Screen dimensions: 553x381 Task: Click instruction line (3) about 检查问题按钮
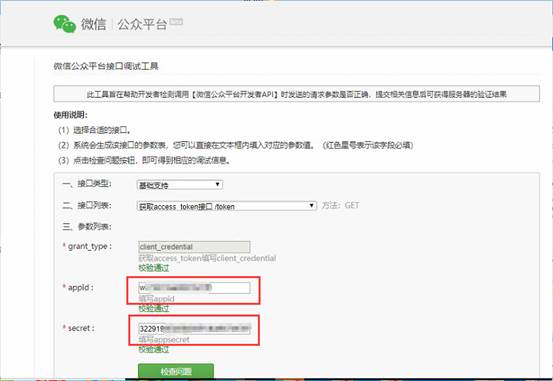point(145,161)
